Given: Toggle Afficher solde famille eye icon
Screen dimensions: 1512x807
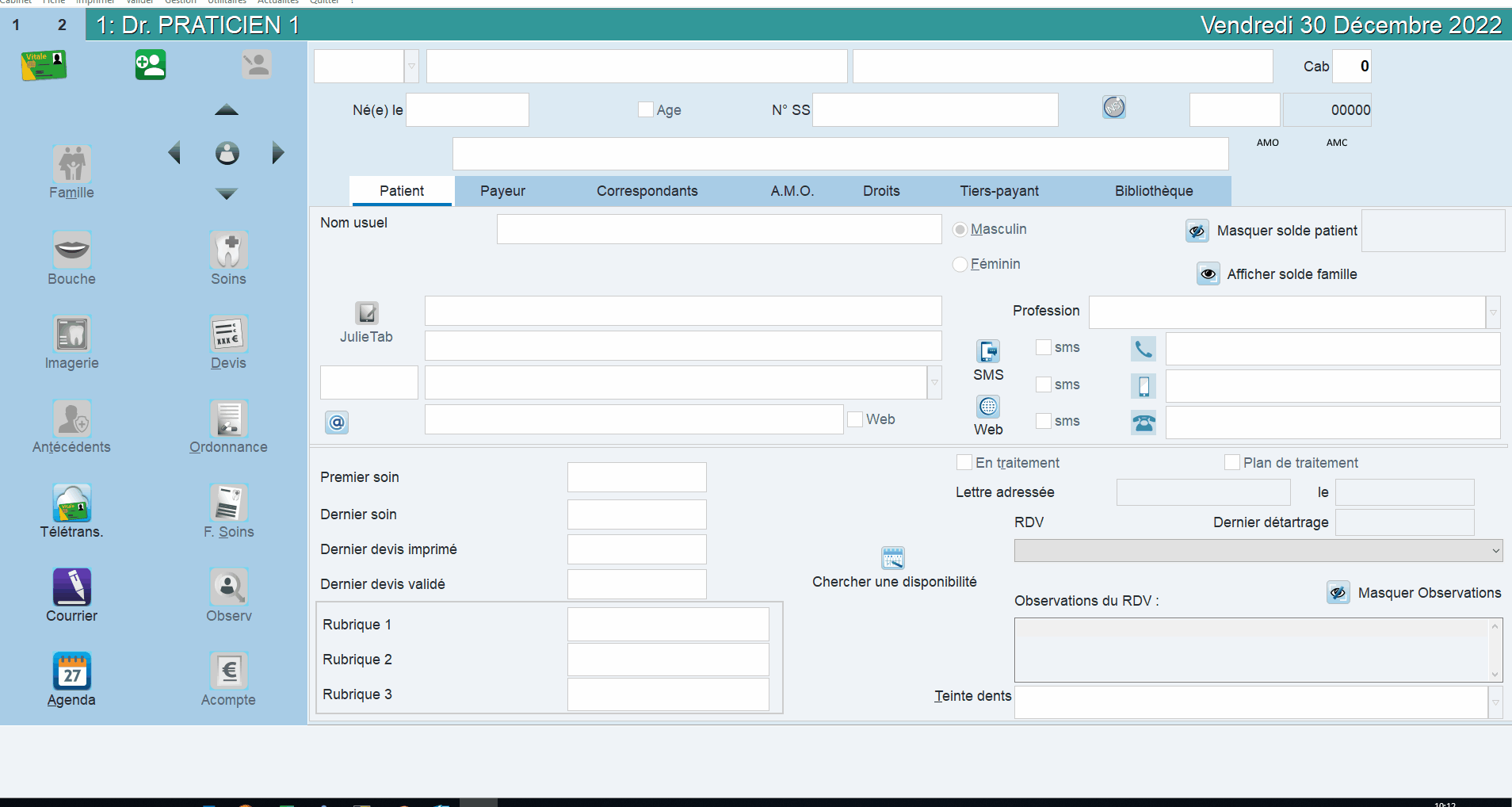Looking at the screenshot, I should (x=1208, y=273).
